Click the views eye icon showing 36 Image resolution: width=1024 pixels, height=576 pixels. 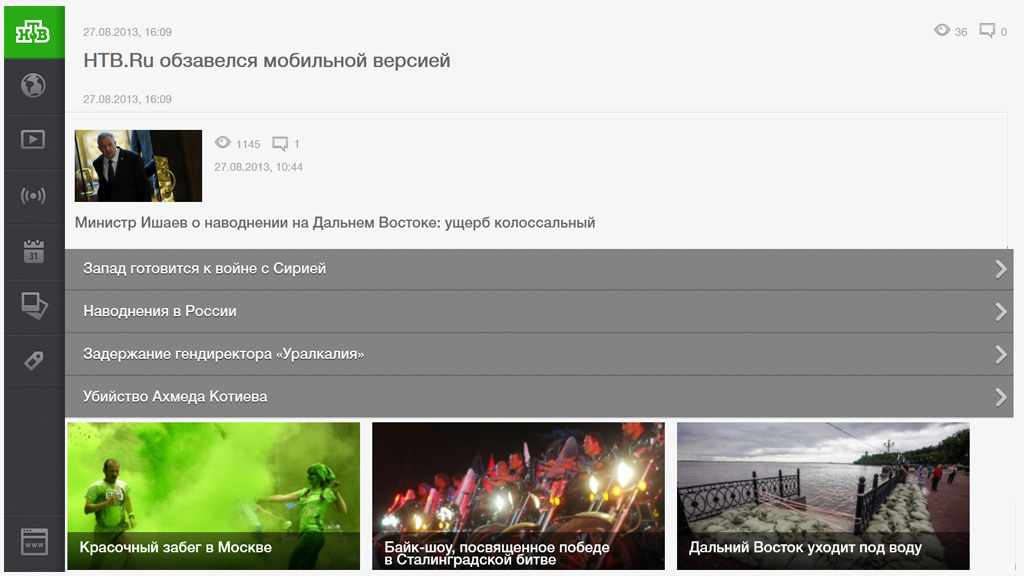[x=942, y=31]
